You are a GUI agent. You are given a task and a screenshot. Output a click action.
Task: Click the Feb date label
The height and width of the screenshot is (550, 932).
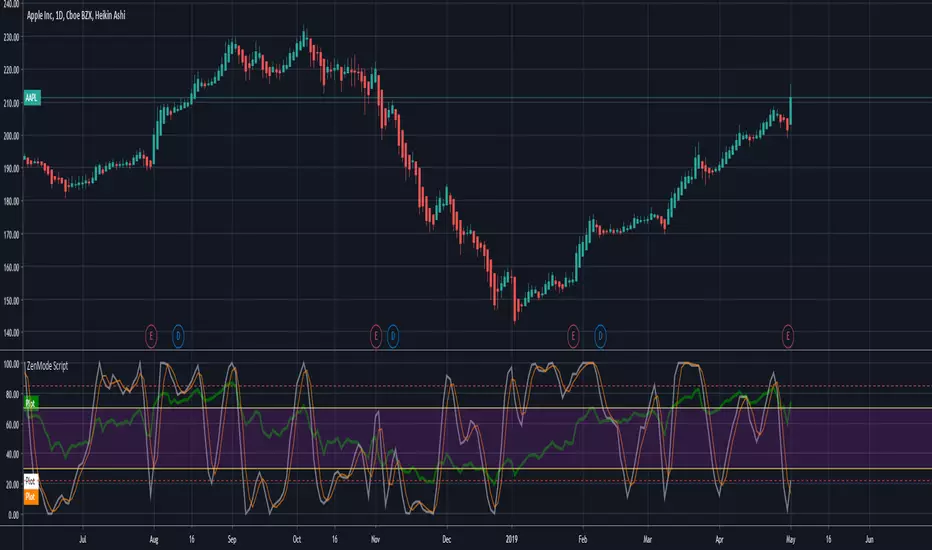(x=582, y=539)
